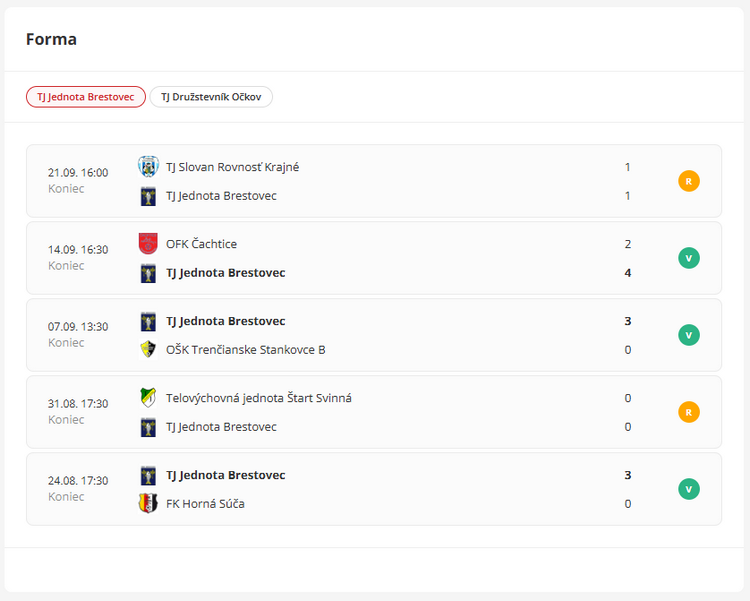Click orange R badge for 31.08. match
This screenshot has width=750, height=601.
(688, 412)
